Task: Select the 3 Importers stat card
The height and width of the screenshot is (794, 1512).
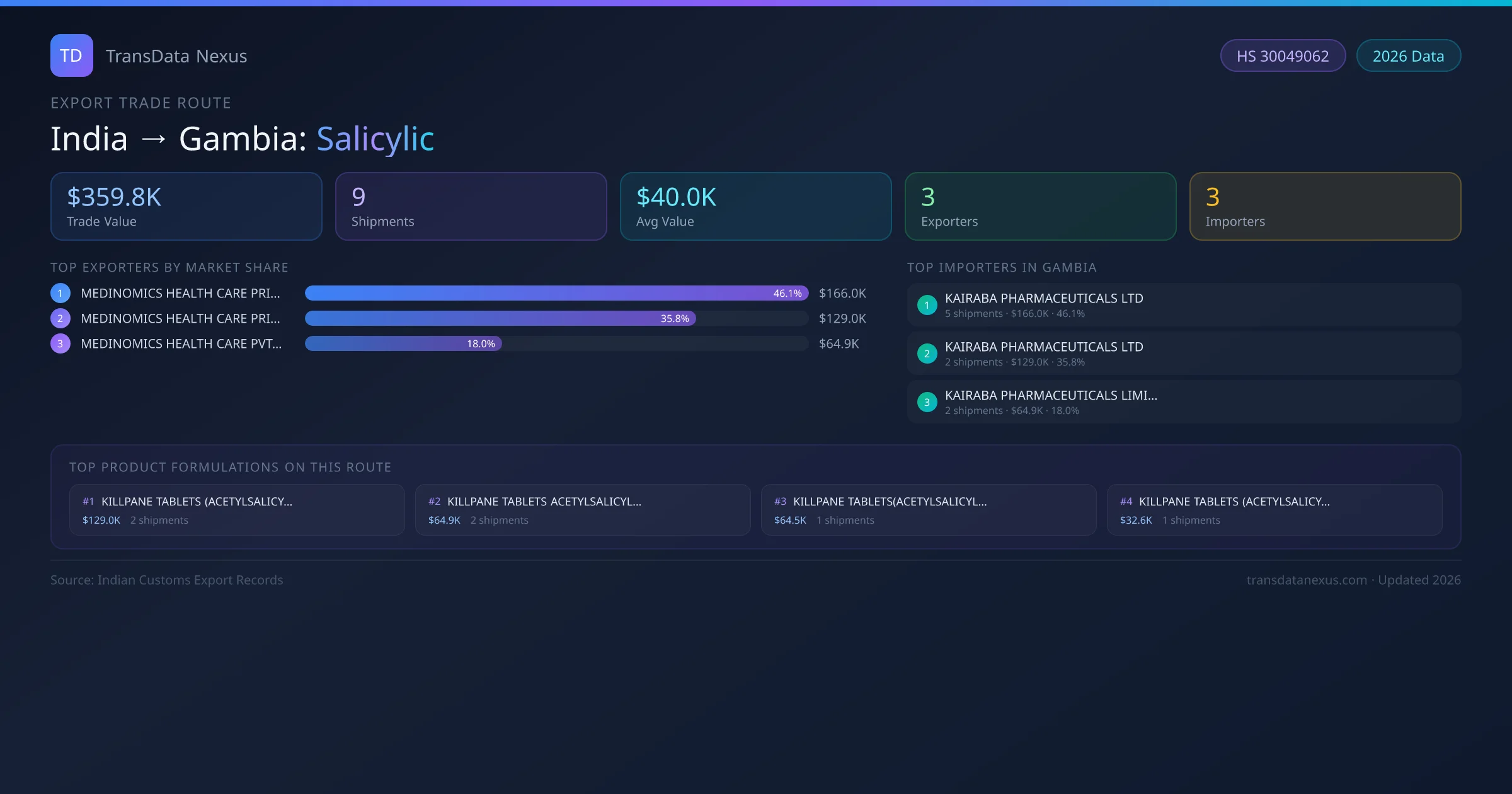Action: [x=1325, y=207]
